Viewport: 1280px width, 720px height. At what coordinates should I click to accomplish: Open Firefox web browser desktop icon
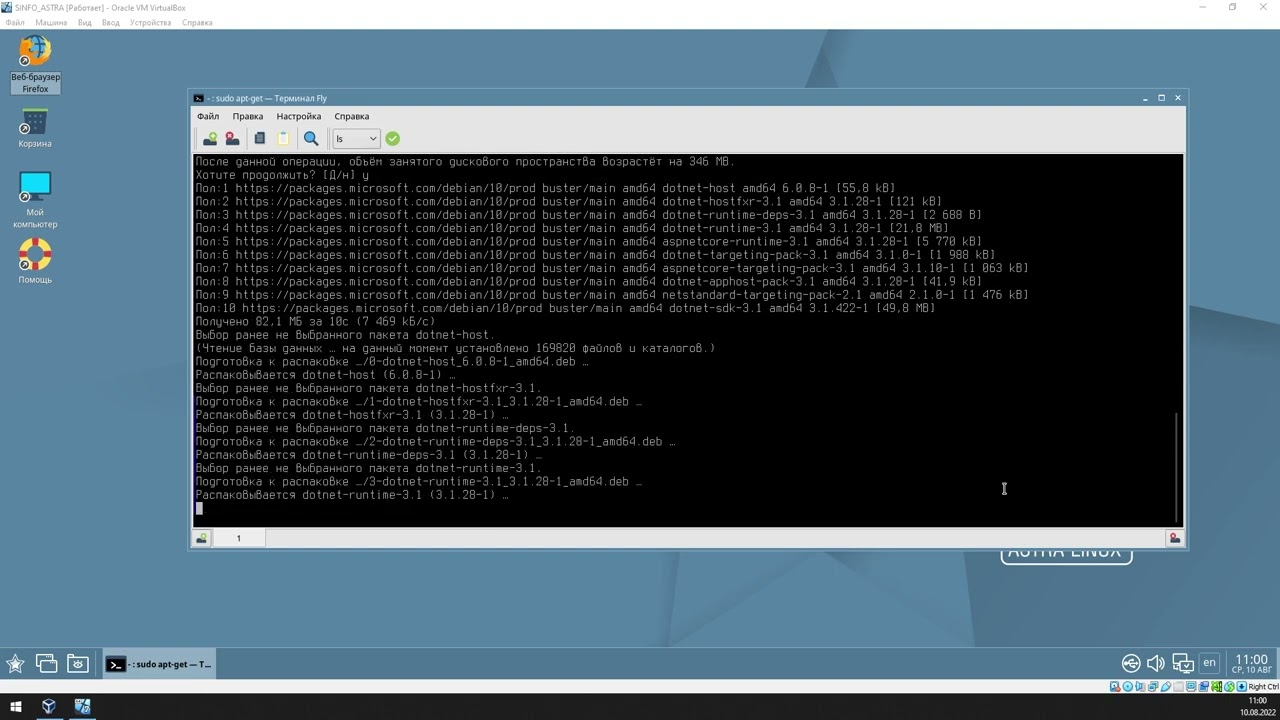point(35,64)
